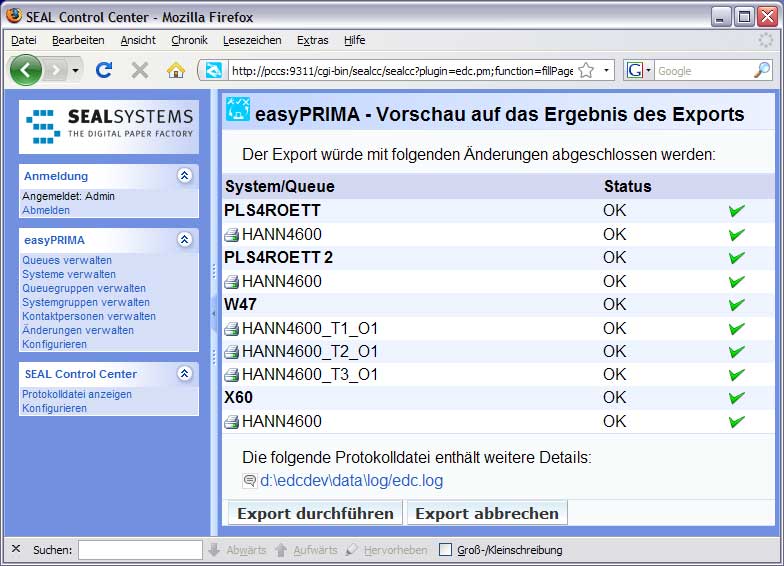Close the find bar with X
Screen dimensions: 784x566
pos(15,549)
